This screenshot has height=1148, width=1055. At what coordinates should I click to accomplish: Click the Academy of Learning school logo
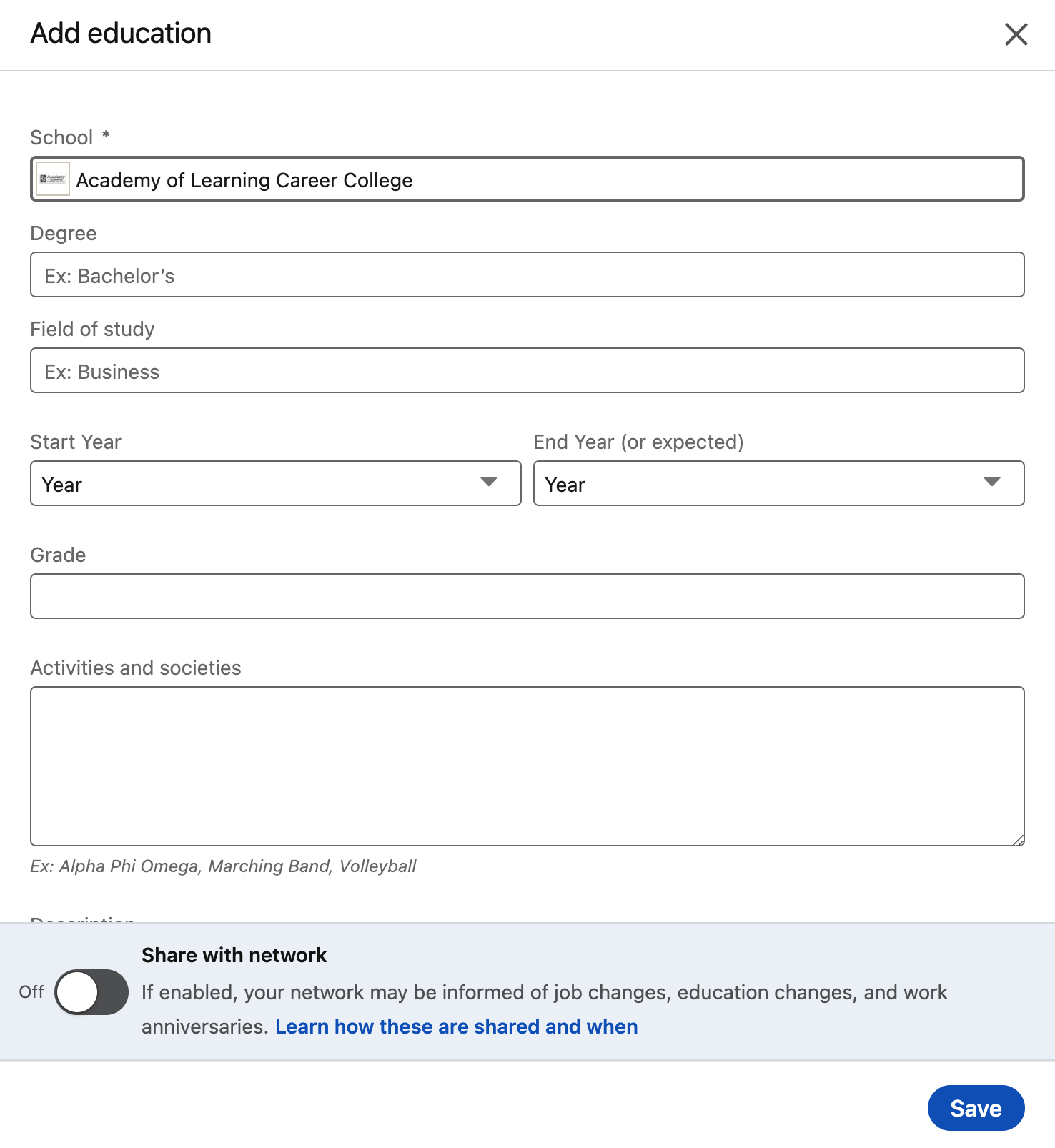pyautogui.click(x=53, y=179)
